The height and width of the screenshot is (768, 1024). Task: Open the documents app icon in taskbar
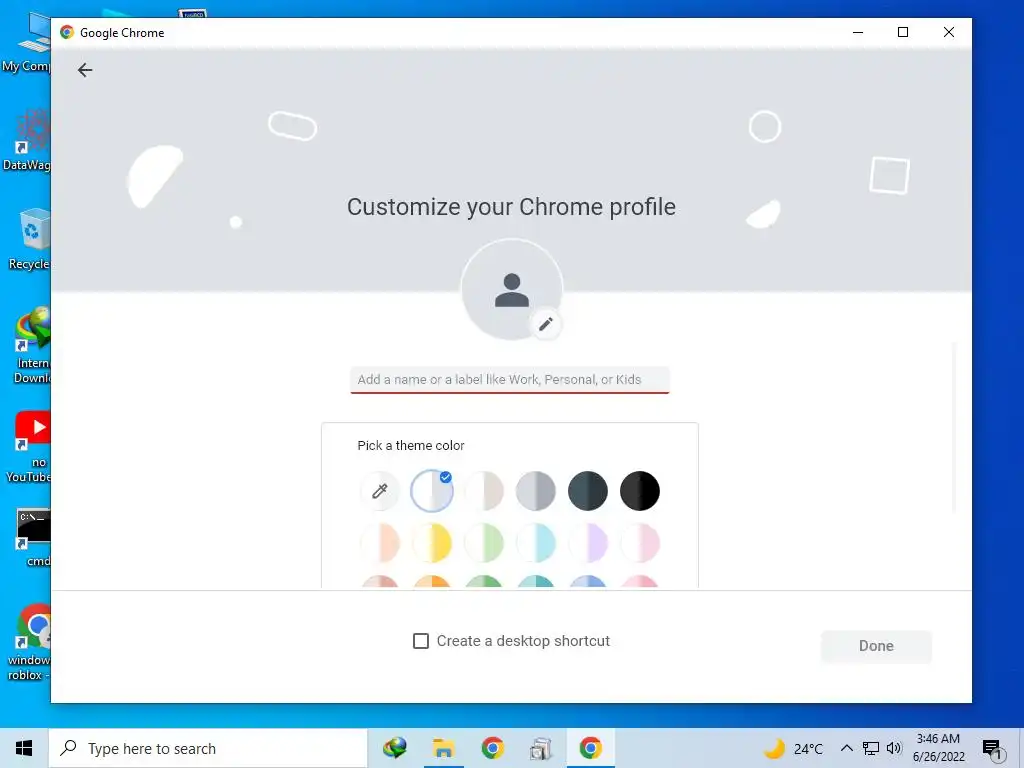point(541,748)
